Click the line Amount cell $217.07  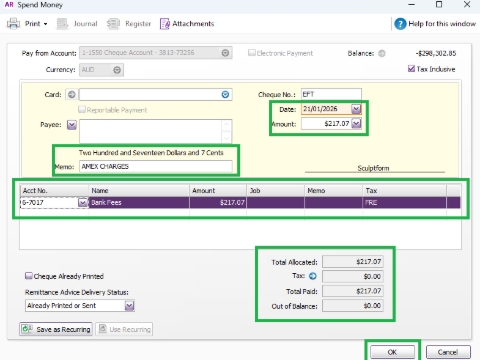[x=218, y=203]
